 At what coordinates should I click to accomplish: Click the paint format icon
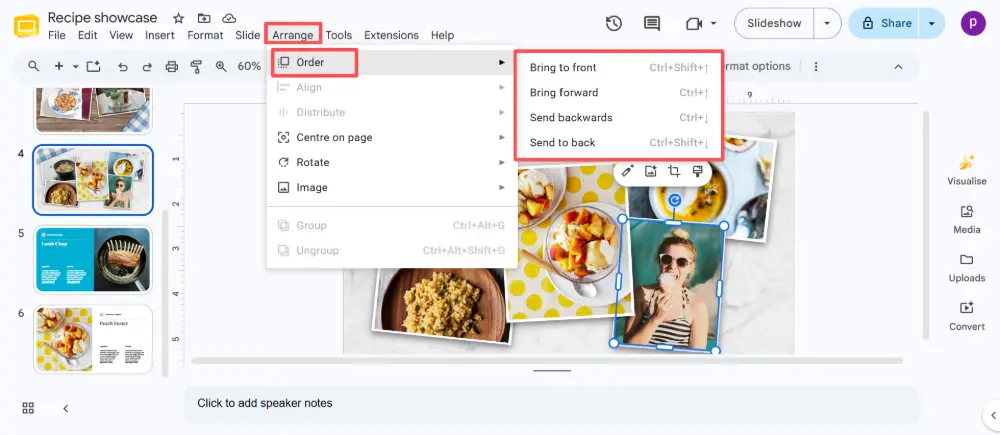tap(196, 66)
